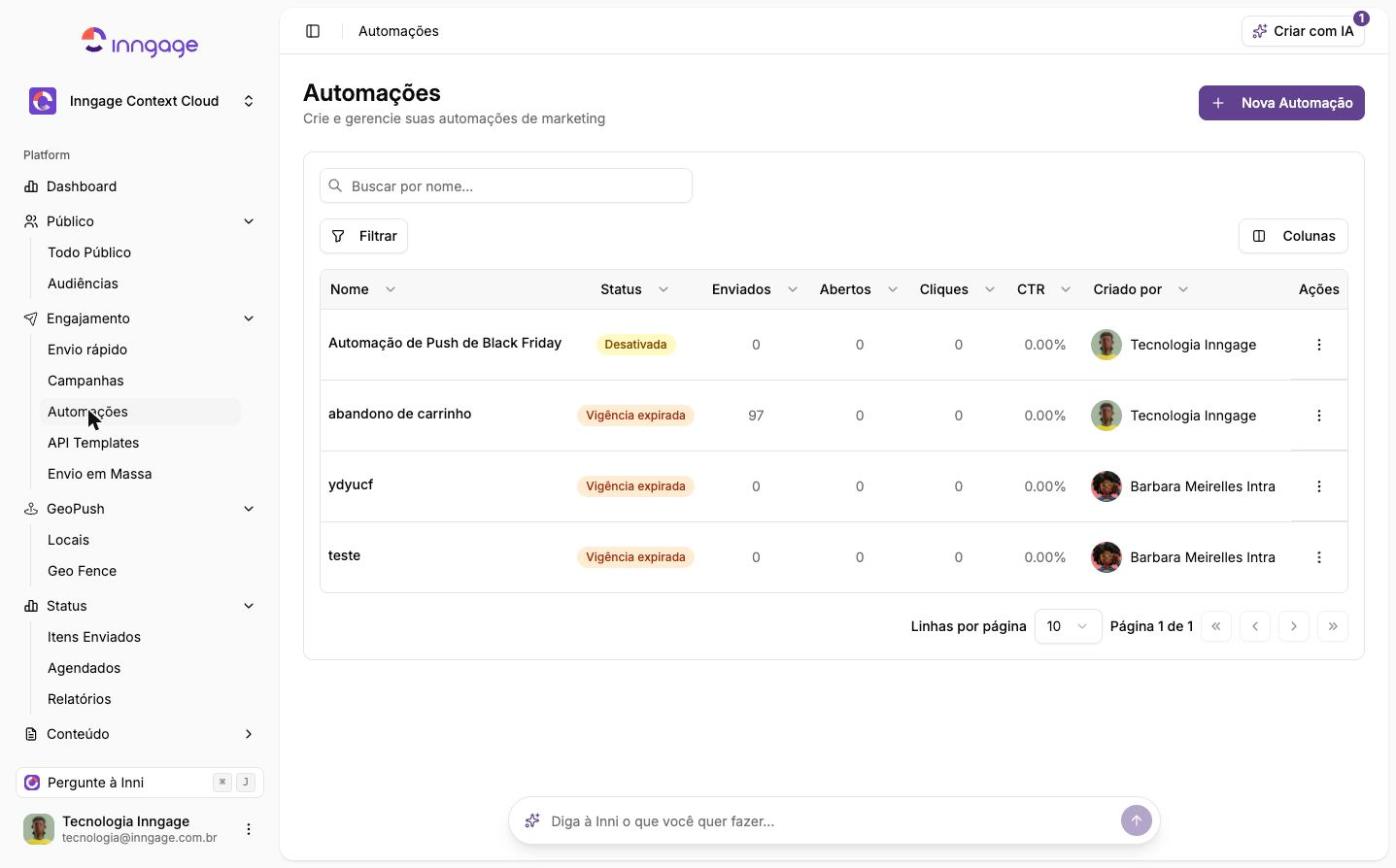Collapse the Engajamento section
Viewport: 1396px width, 868px height.
pyautogui.click(x=140, y=318)
